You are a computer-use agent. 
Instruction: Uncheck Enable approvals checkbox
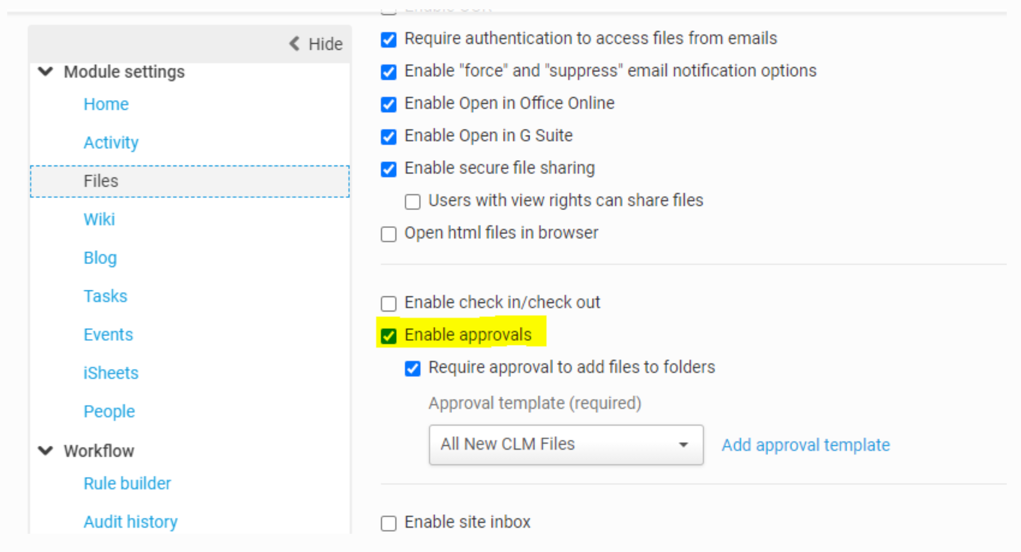(x=389, y=335)
